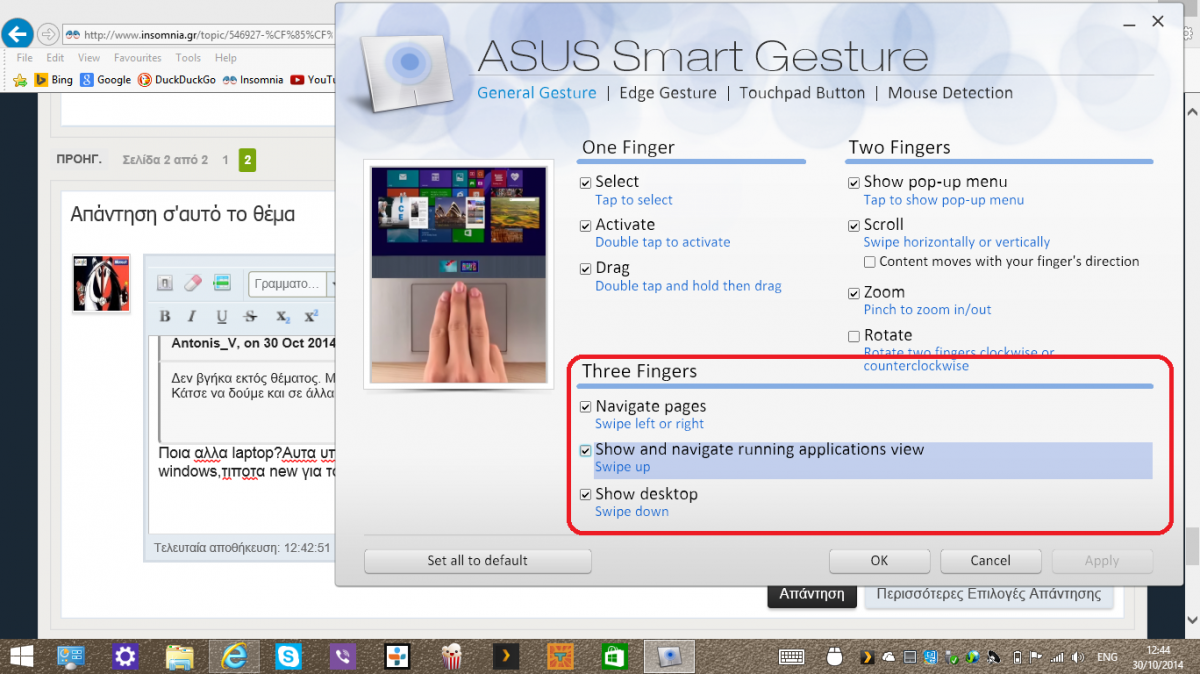Open the font dropdown in reply editor
This screenshot has width=1200, height=674.
(x=294, y=283)
